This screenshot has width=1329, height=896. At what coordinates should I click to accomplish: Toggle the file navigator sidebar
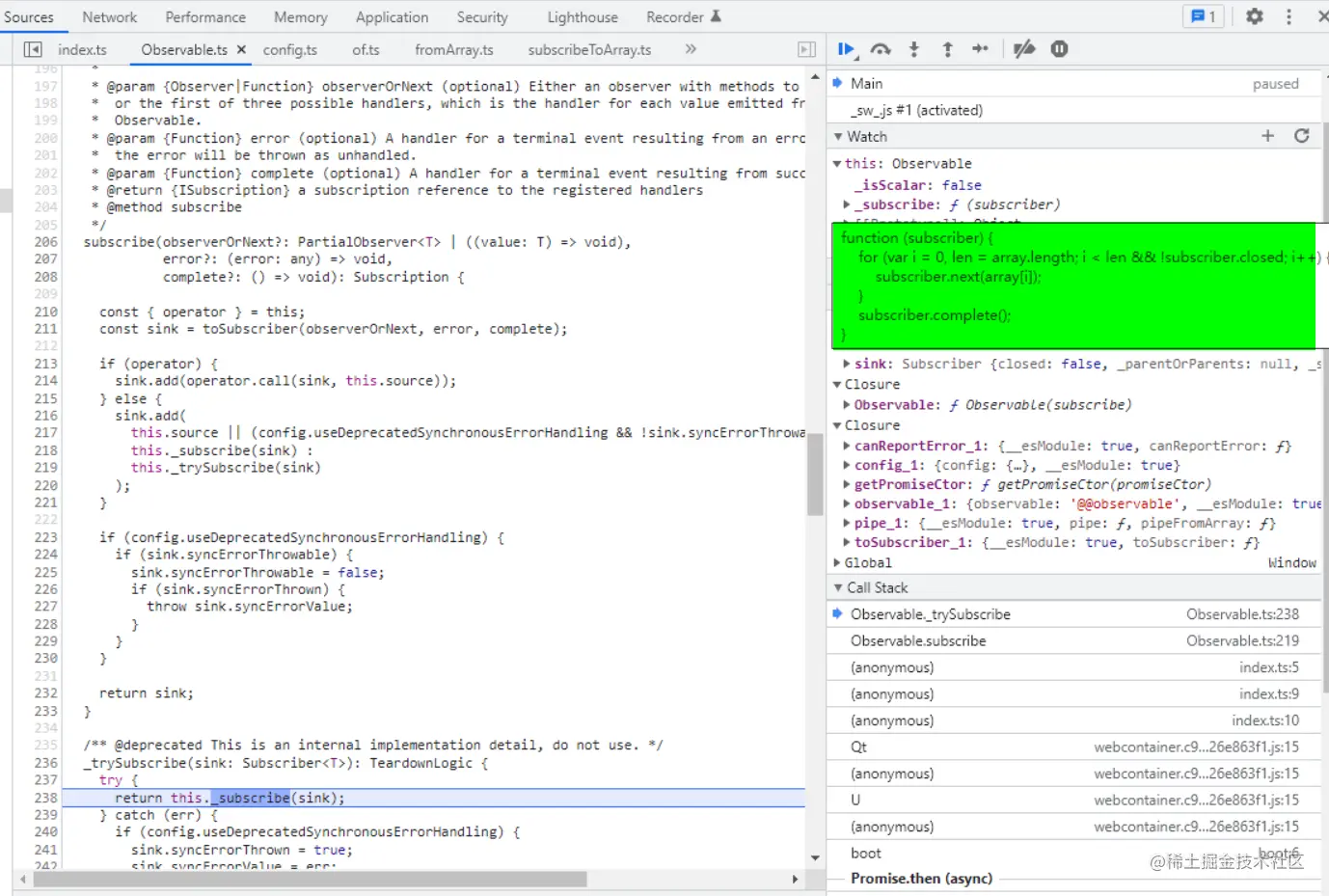point(33,49)
